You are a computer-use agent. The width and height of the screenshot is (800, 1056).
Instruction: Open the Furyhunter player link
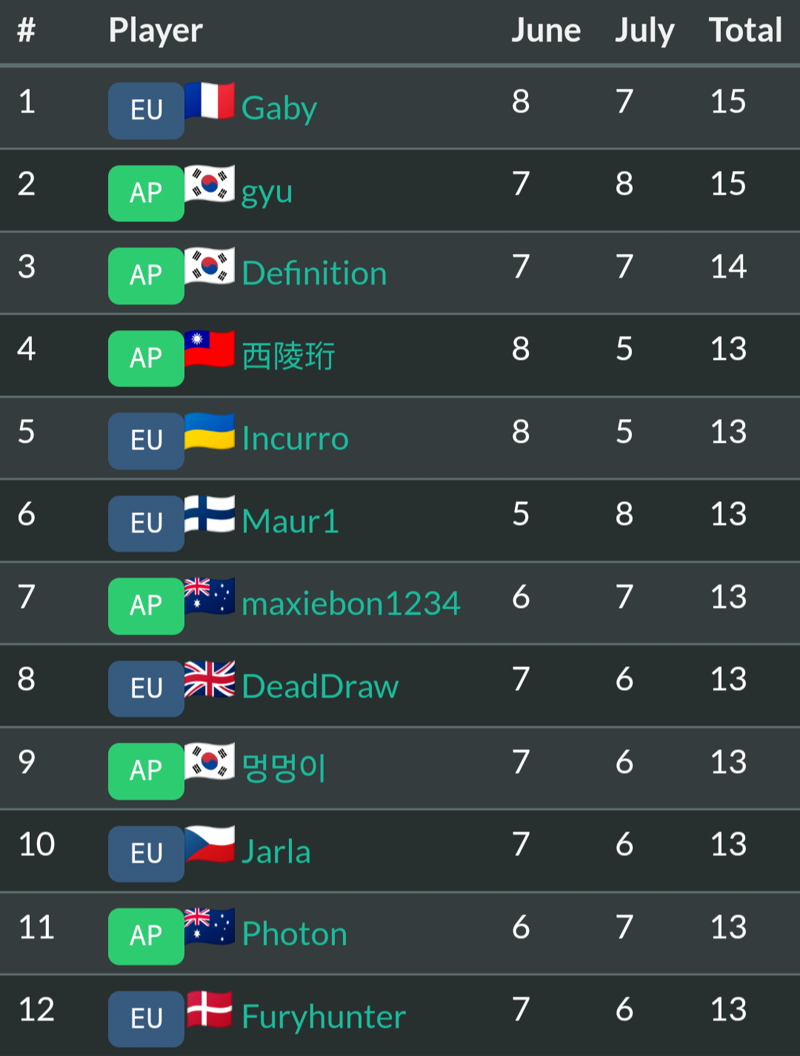pos(323,1017)
